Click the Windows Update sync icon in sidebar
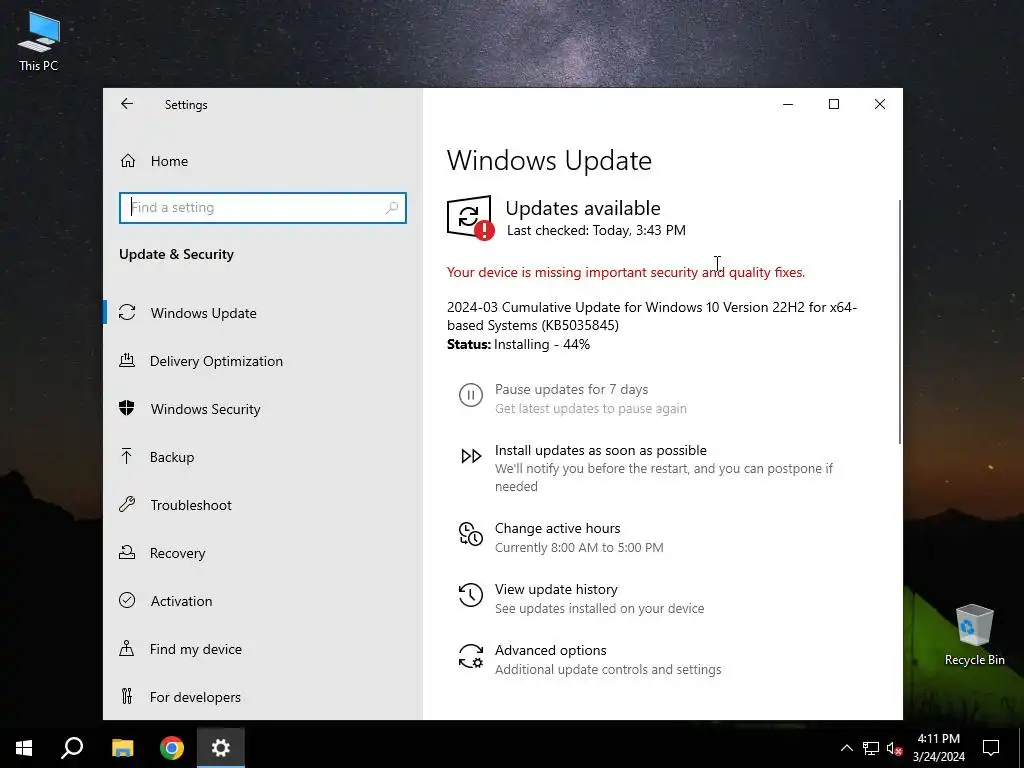Viewport: 1024px width, 768px height. pos(127,312)
